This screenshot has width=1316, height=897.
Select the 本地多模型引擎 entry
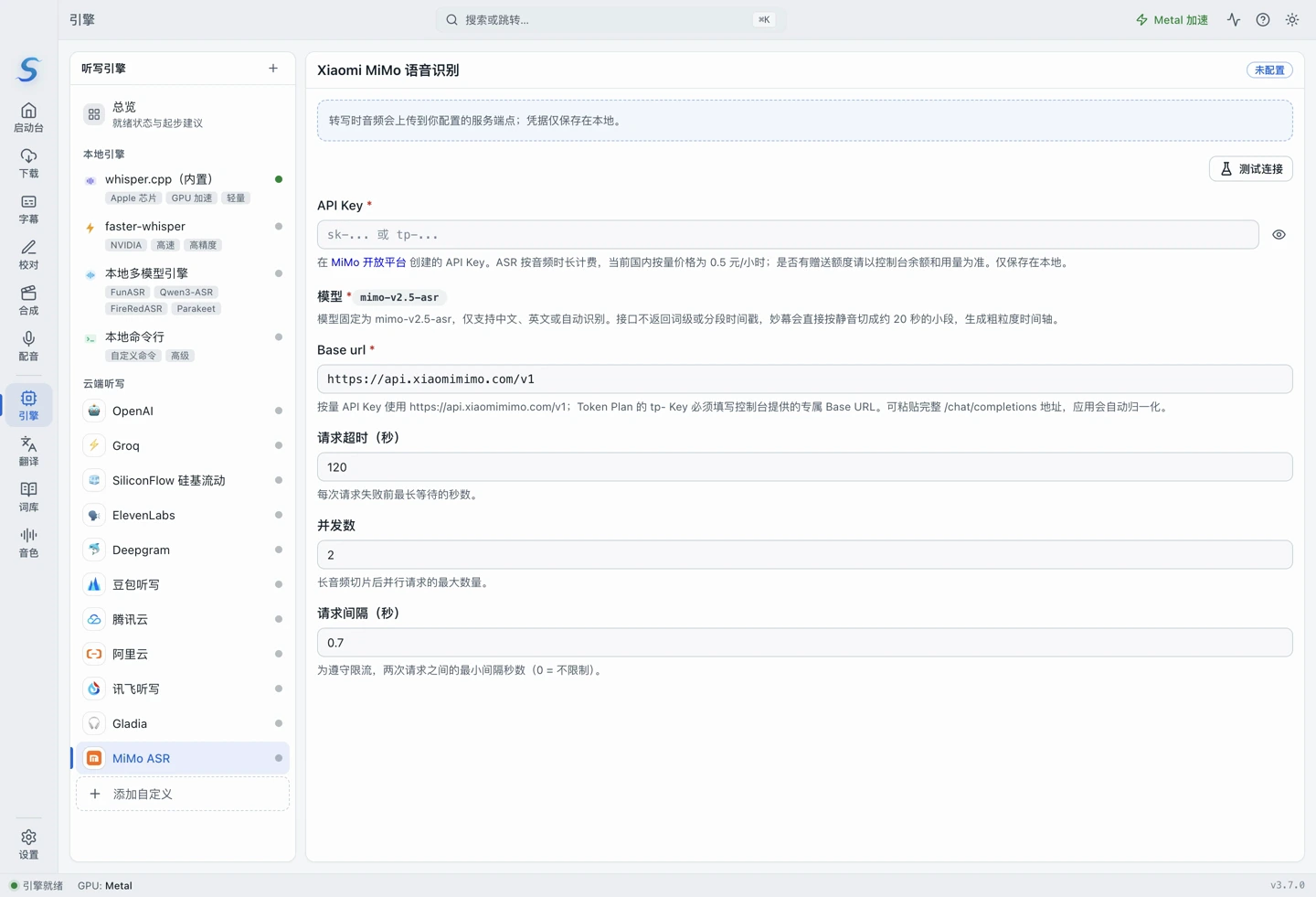(183, 290)
